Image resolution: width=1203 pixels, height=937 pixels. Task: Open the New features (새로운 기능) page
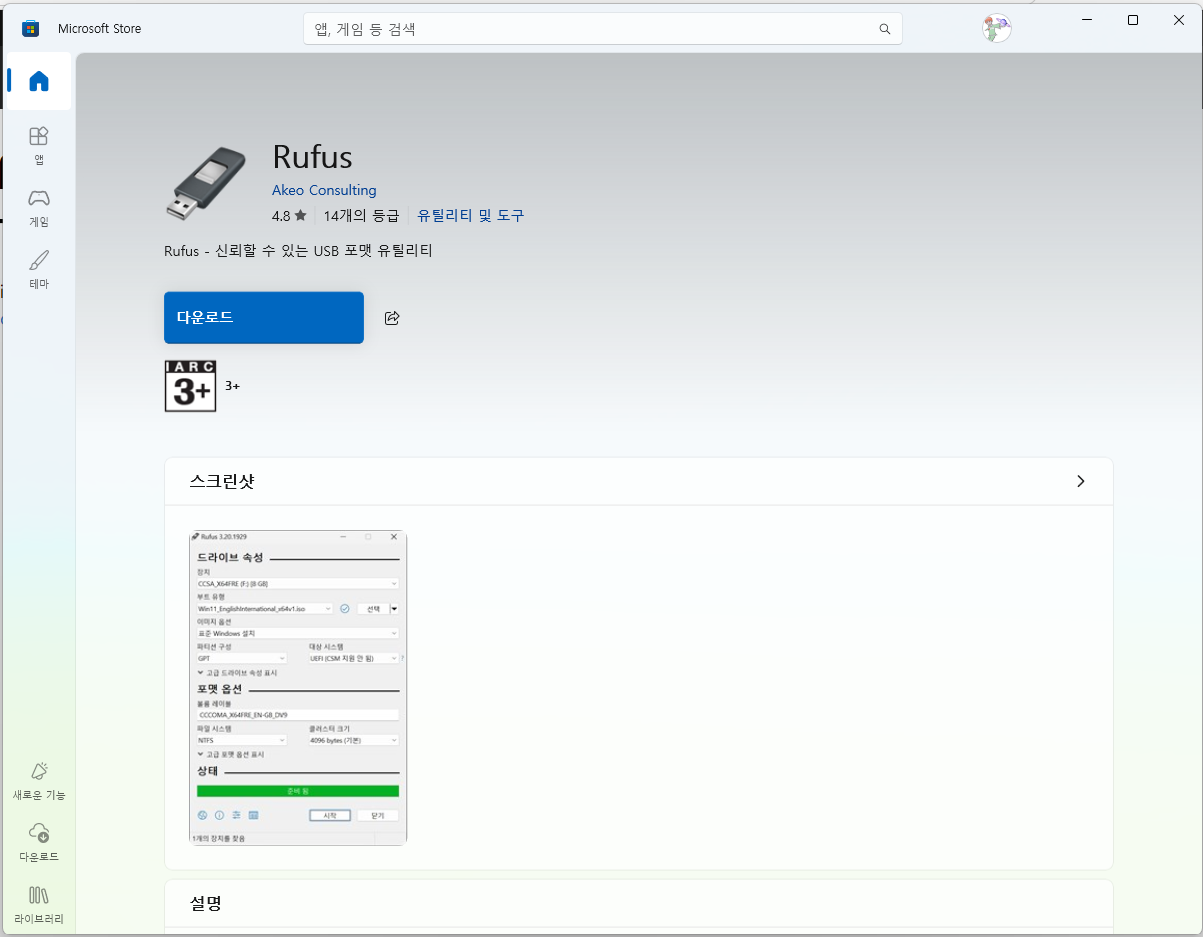[x=38, y=780]
